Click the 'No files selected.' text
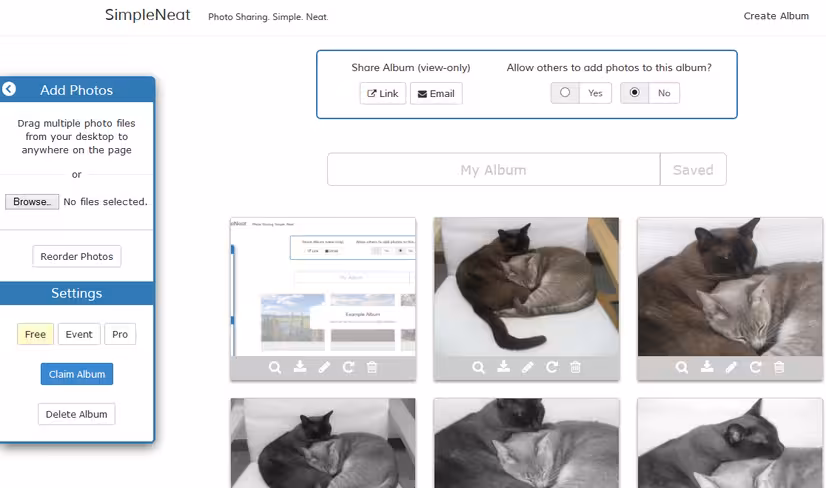 tap(105, 202)
